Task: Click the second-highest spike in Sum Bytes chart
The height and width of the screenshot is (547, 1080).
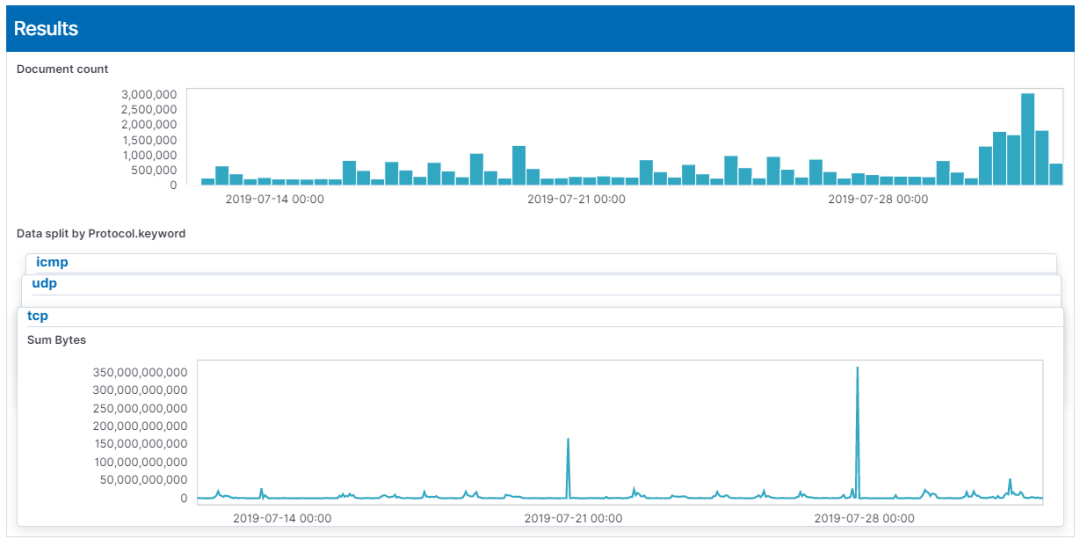Action: click(x=568, y=465)
